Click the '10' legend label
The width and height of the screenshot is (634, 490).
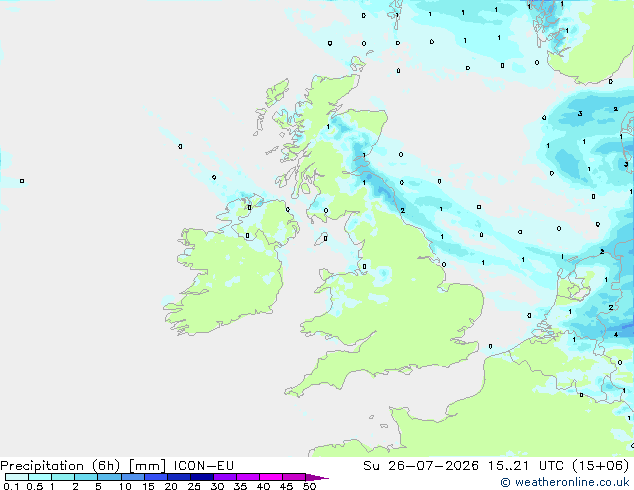coord(125,486)
